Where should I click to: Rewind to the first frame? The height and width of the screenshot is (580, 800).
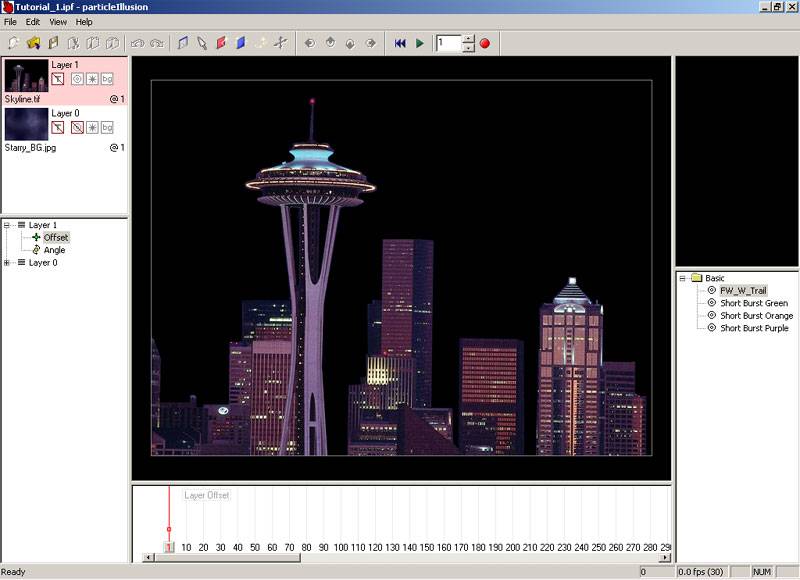click(400, 43)
